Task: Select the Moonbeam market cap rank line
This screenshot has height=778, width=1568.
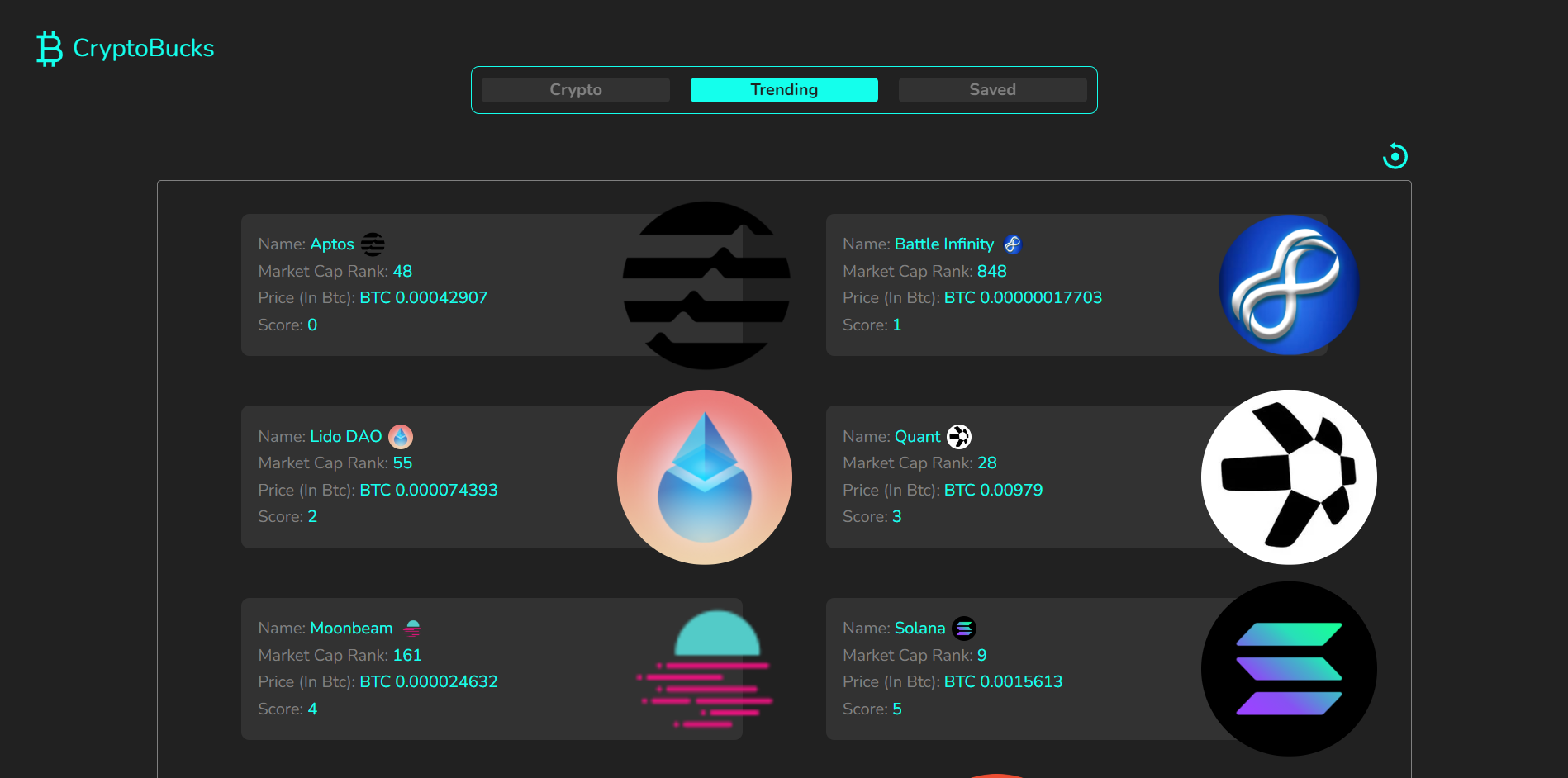Action: (x=340, y=655)
